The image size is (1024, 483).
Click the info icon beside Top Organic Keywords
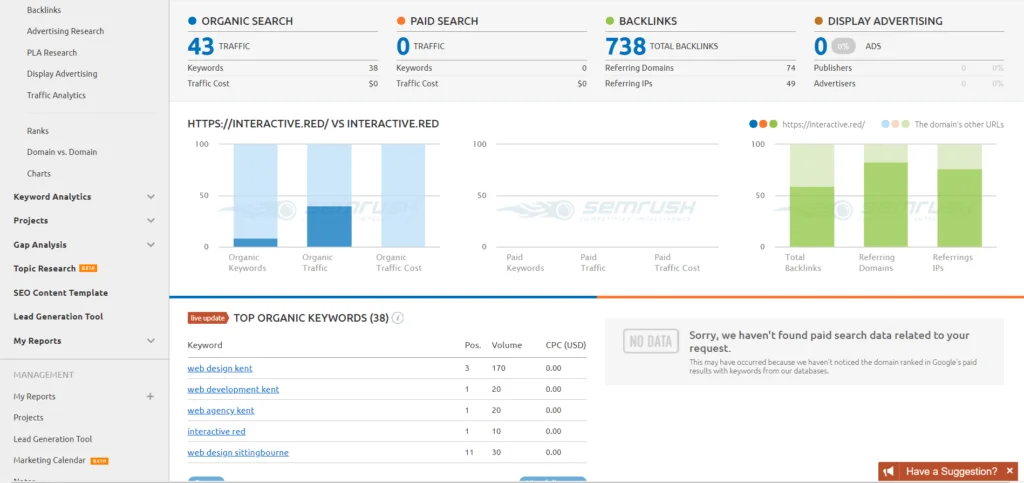(x=398, y=319)
